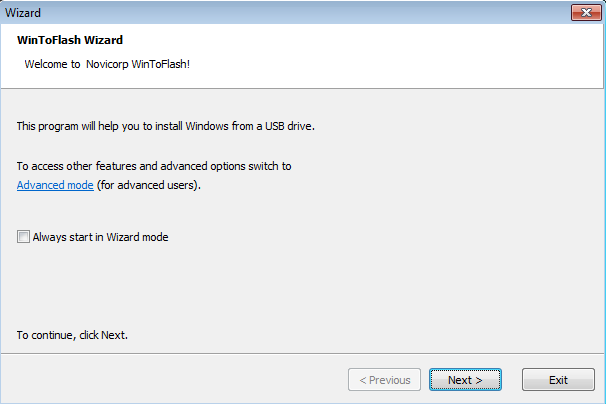606x404 pixels.
Task: Exit the WinToFlash wizard
Action: coord(558,380)
